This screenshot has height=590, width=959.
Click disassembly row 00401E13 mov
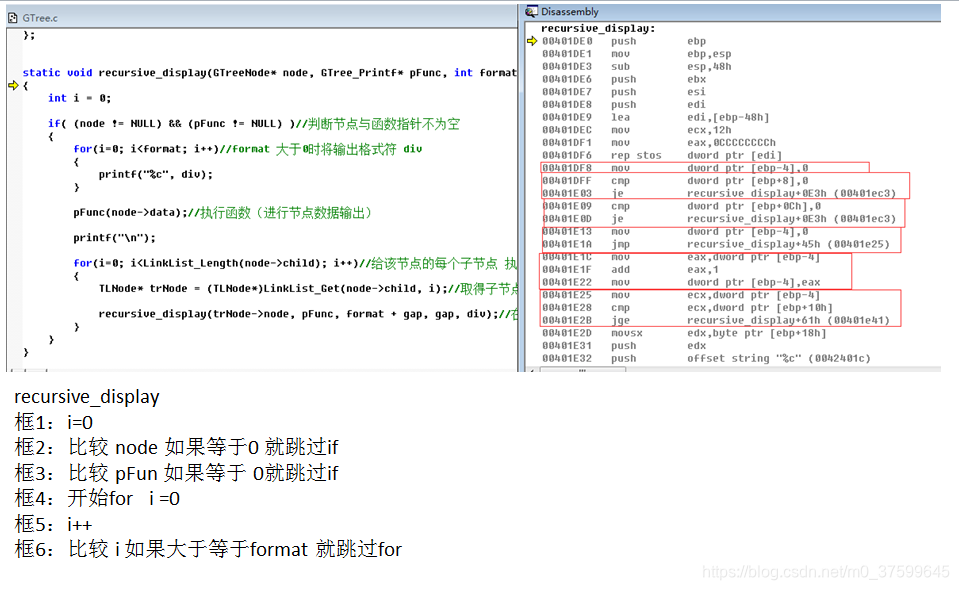(x=675, y=232)
